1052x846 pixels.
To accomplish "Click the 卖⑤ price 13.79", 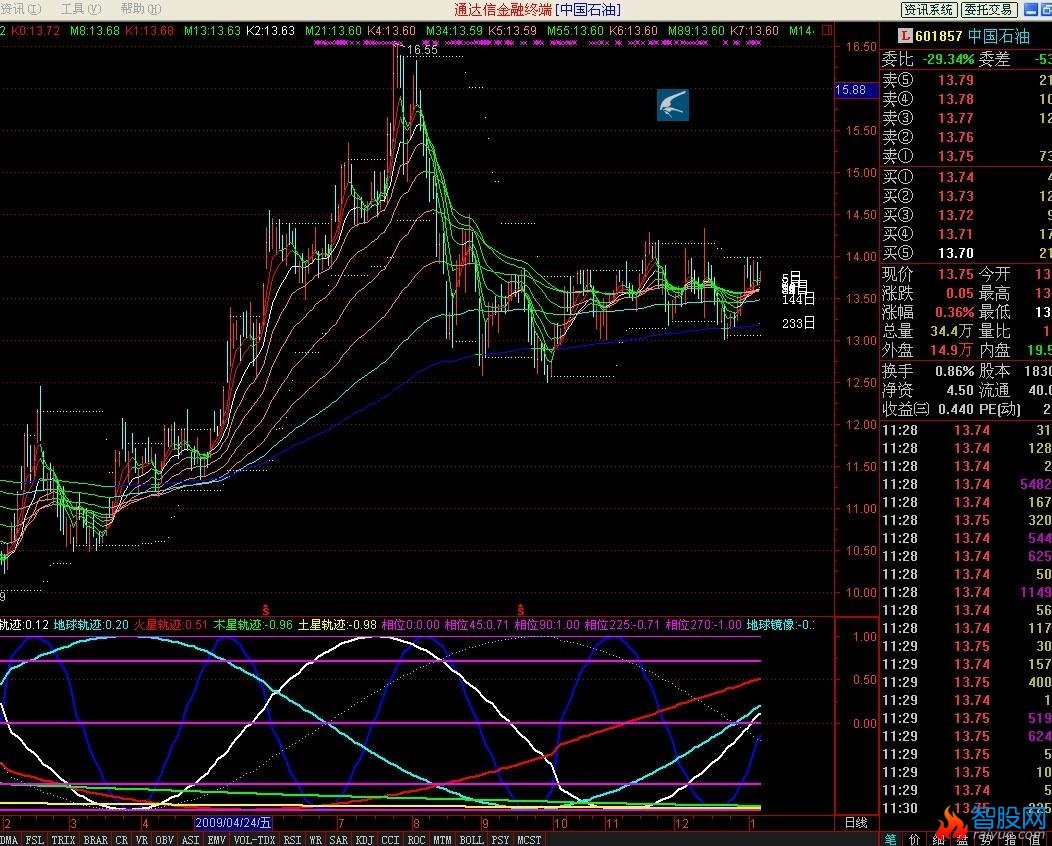I will [955, 80].
